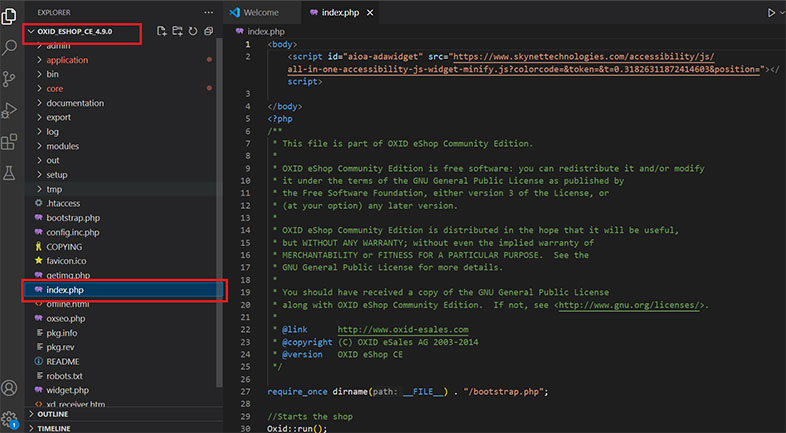Open the Accounts icon in activity bar
786x433 pixels.
tap(11, 388)
